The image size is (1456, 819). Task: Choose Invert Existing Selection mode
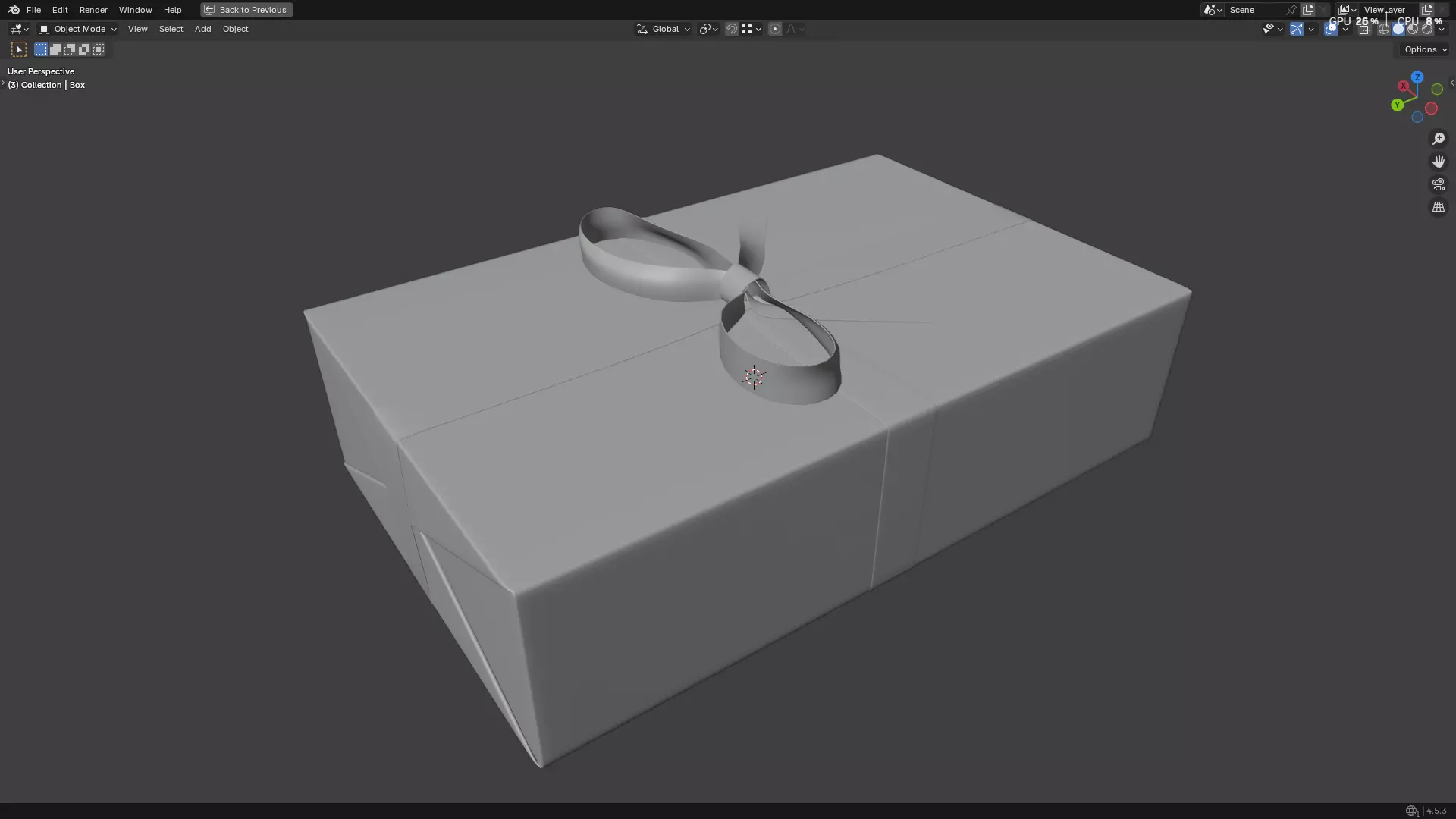pos(84,49)
